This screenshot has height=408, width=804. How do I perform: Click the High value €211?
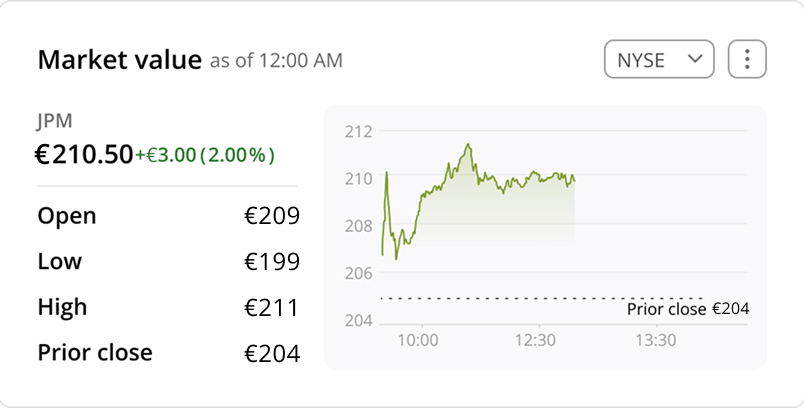coord(272,307)
